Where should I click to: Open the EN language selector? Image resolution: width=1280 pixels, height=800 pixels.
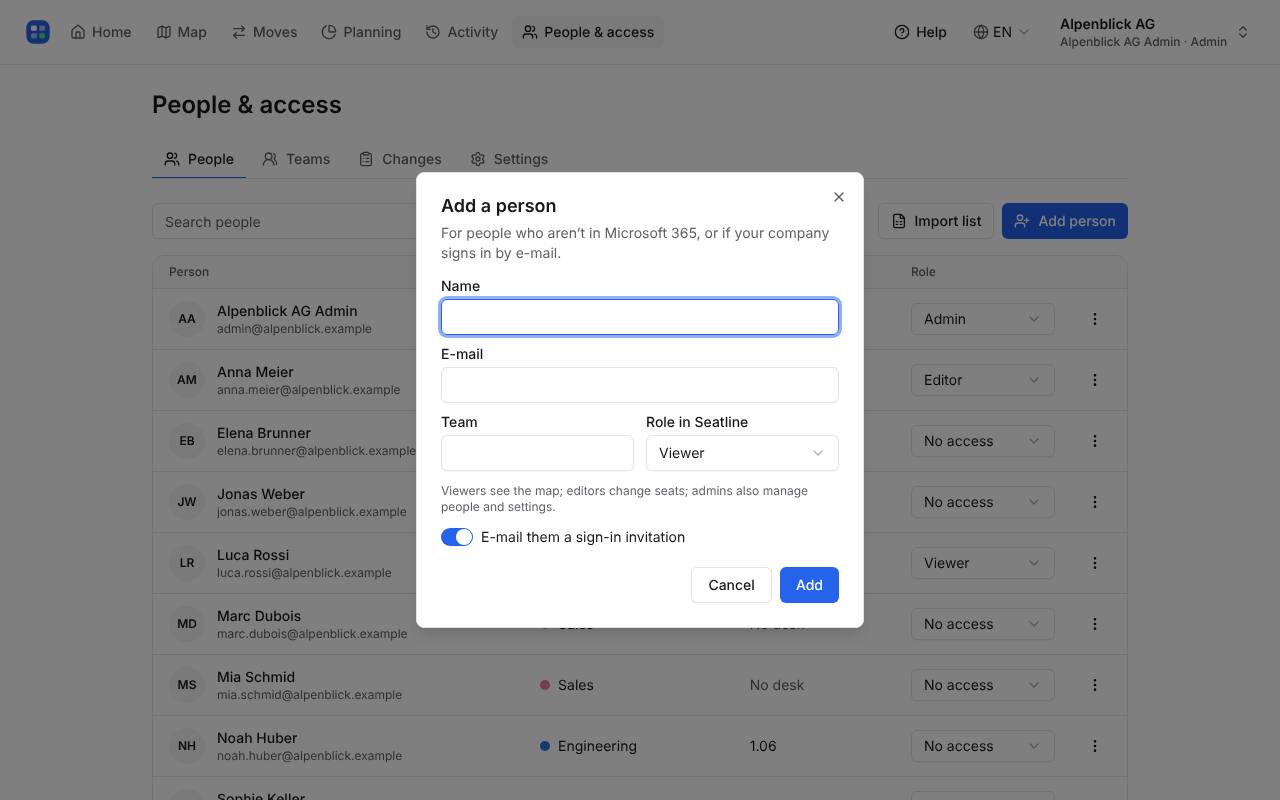pyautogui.click(x=1001, y=32)
